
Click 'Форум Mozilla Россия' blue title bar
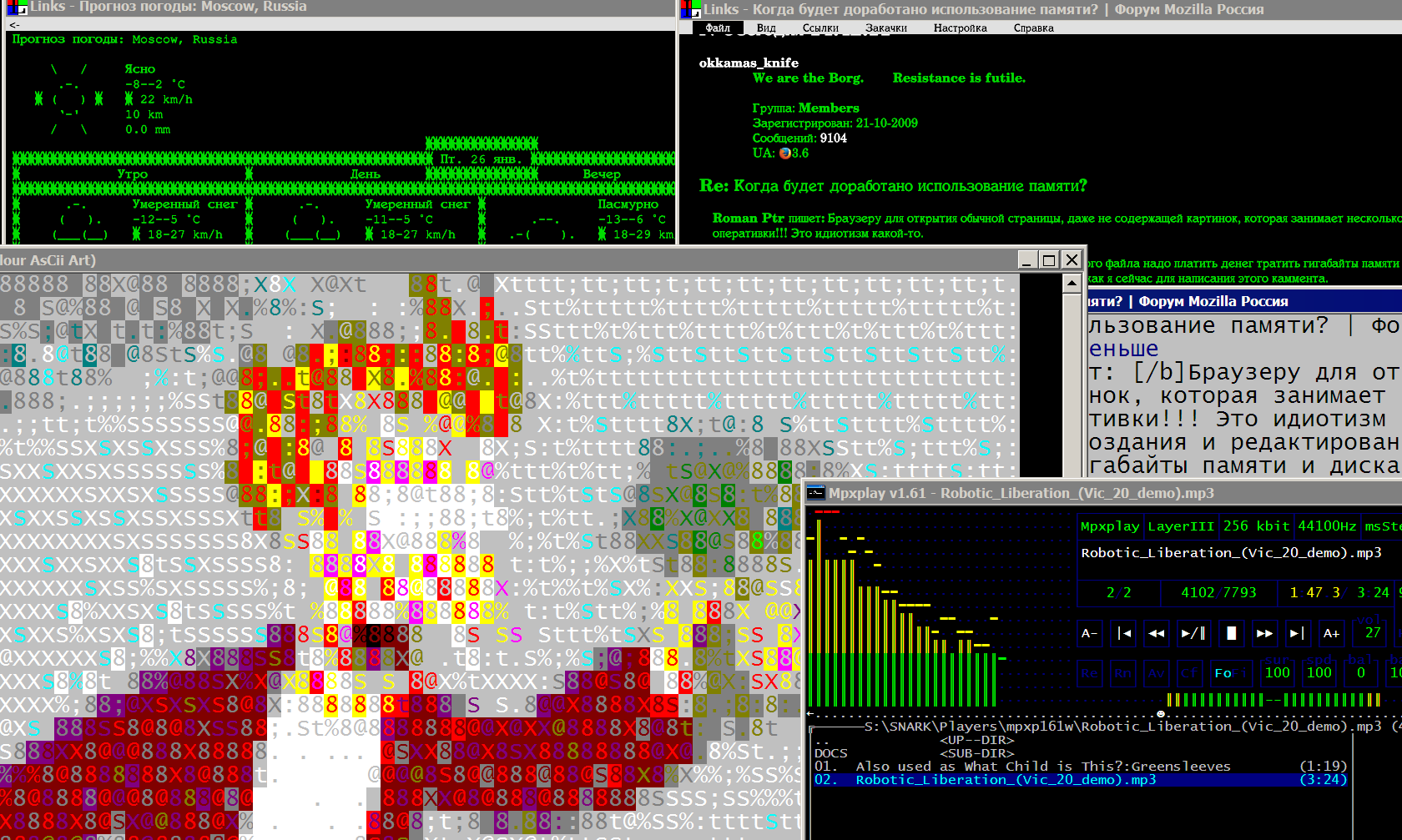(x=1244, y=301)
